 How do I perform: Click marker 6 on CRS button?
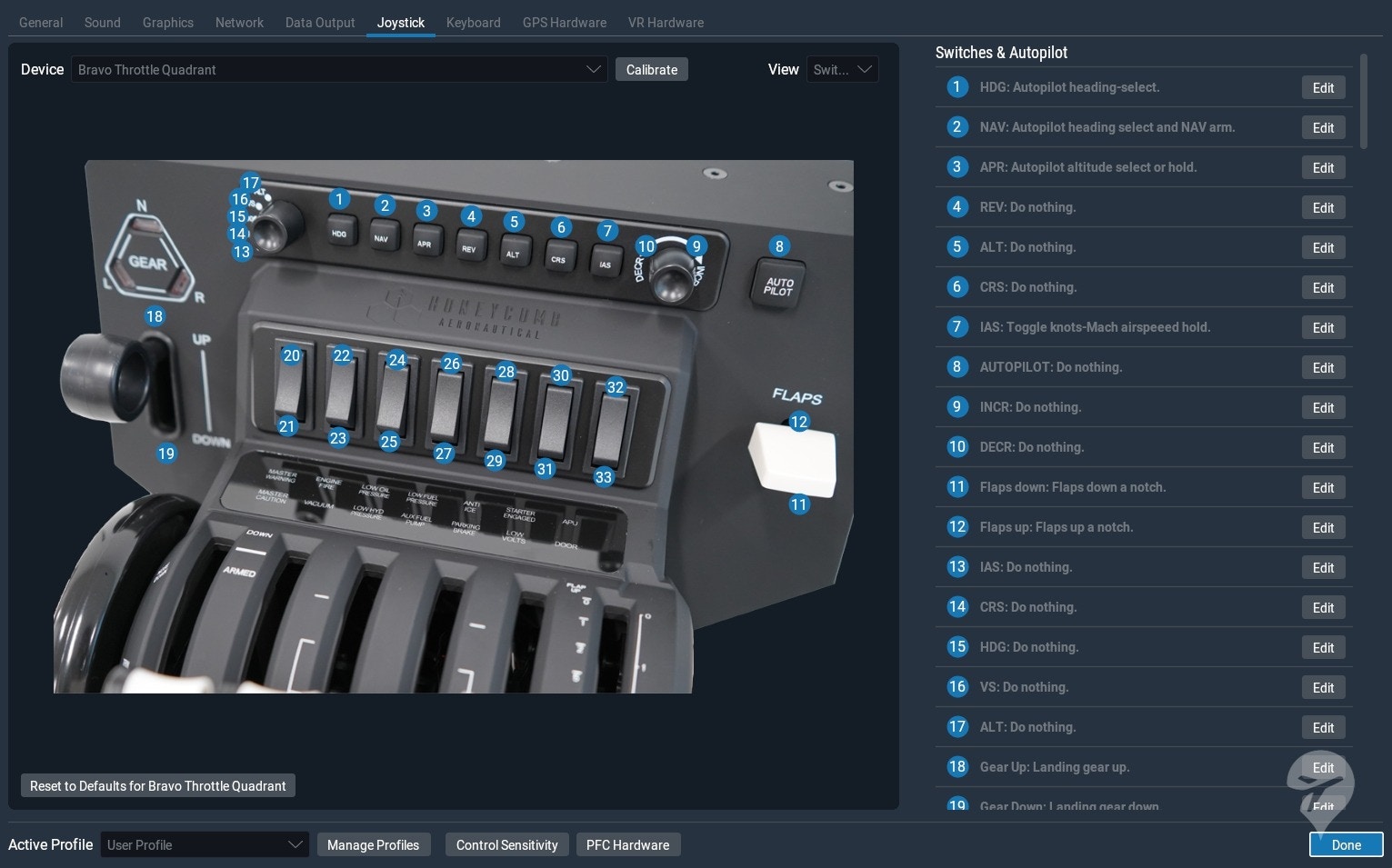[x=561, y=227]
